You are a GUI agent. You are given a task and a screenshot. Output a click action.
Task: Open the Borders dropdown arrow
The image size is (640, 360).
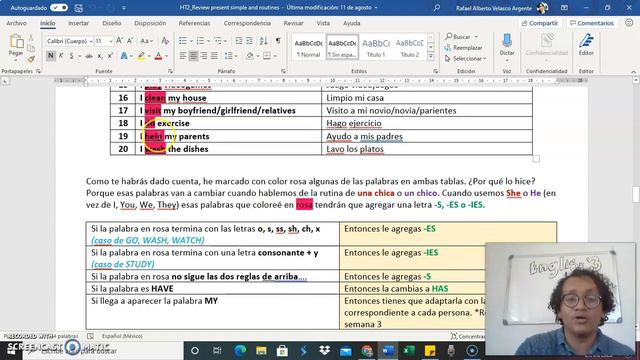275,56
